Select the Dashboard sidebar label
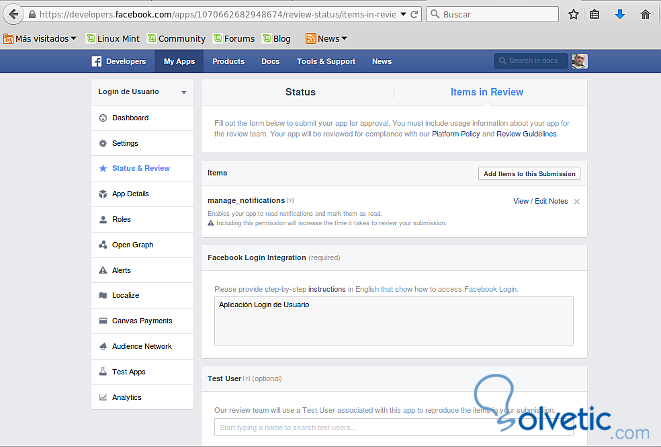661x447 pixels. [130, 118]
